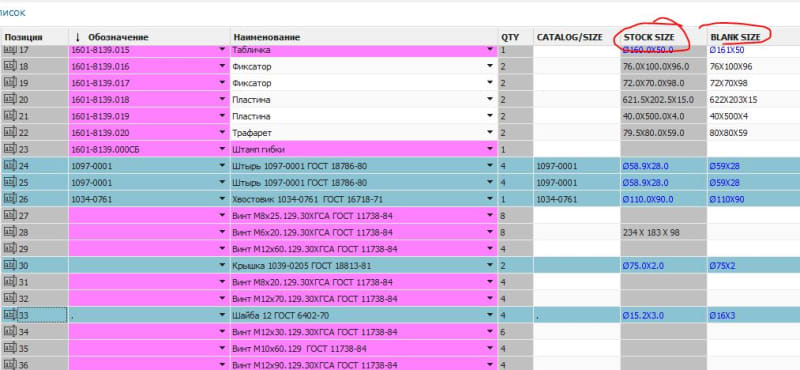
Task: Click the row icon for position 31
Action: 10,282
